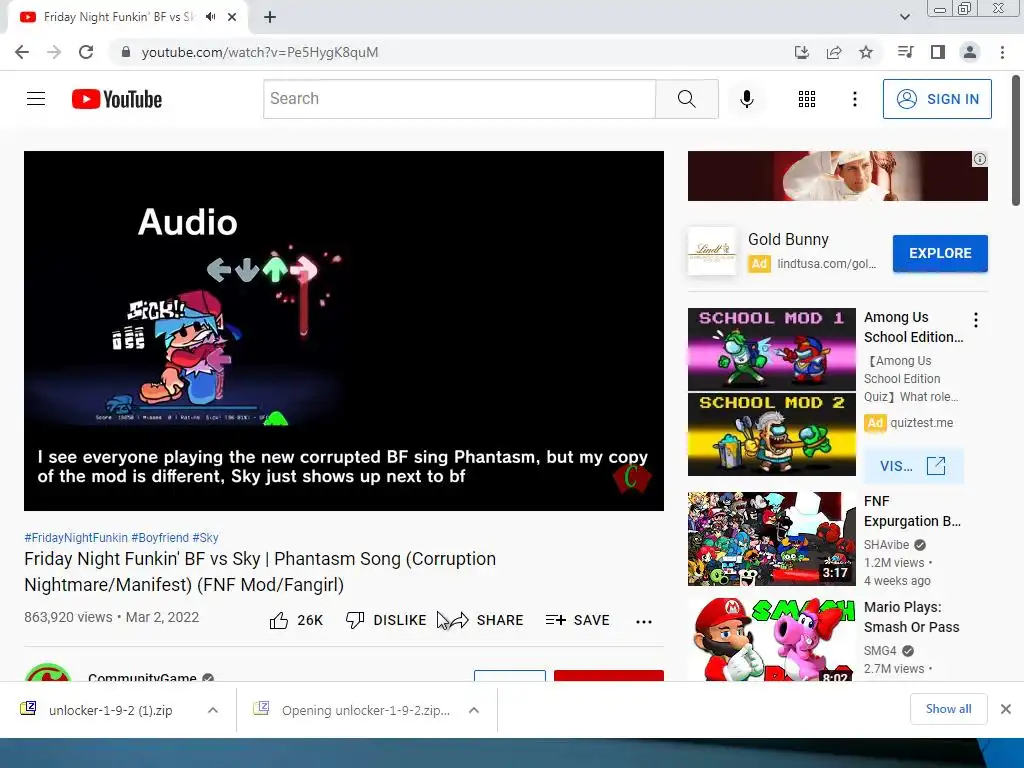Open the Chrome profile avatar
Screen dimensions: 1024x768
tap(970, 52)
